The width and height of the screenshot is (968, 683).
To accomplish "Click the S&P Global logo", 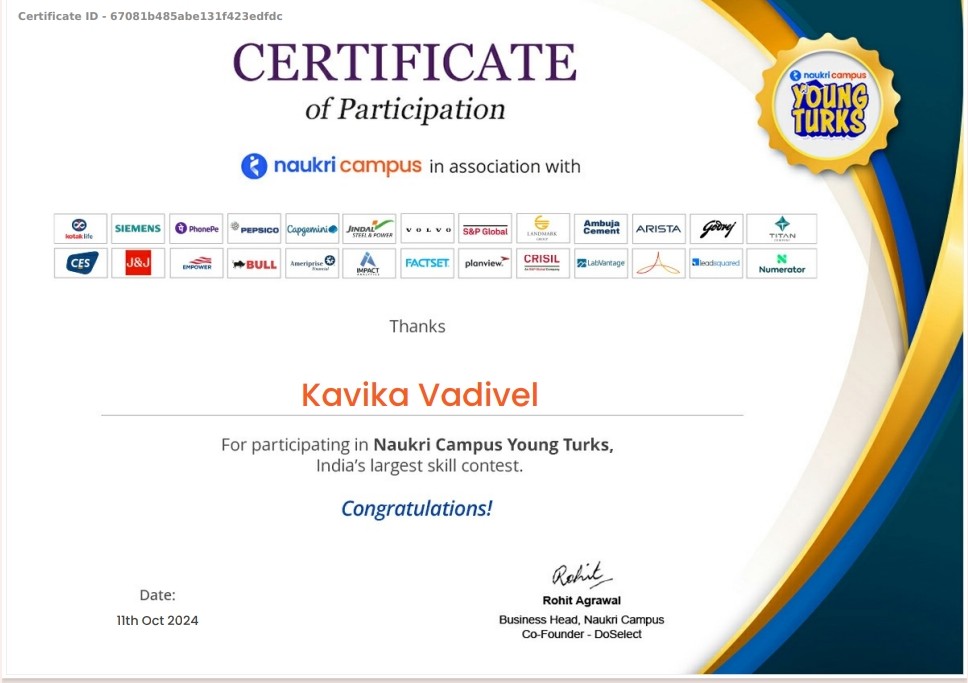I will (485, 229).
